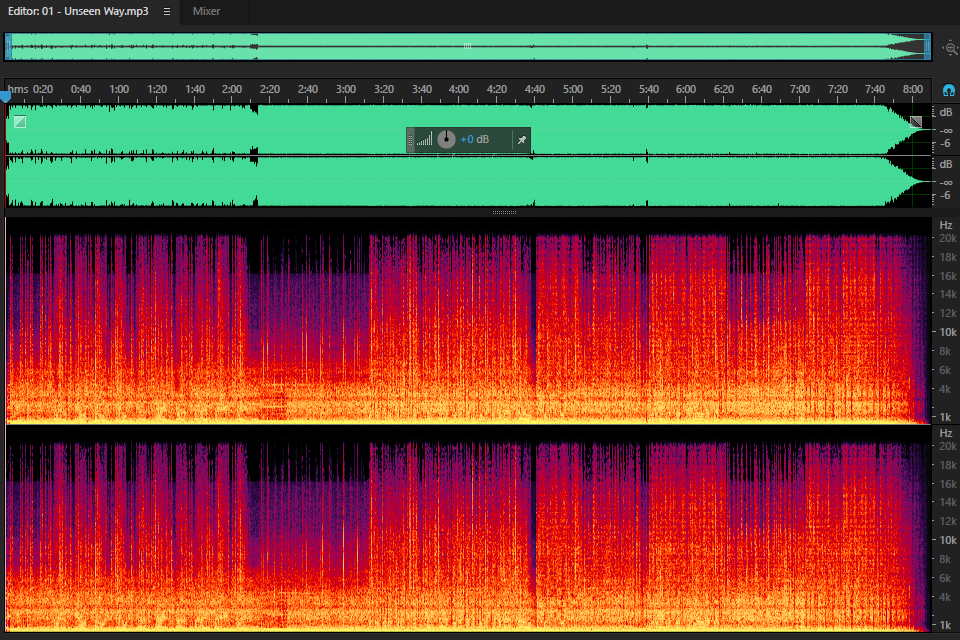This screenshot has width=960, height=640.
Task: Click the blue playhead marker at timeline start
Action: pyautogui.click(x=6, y=96)
